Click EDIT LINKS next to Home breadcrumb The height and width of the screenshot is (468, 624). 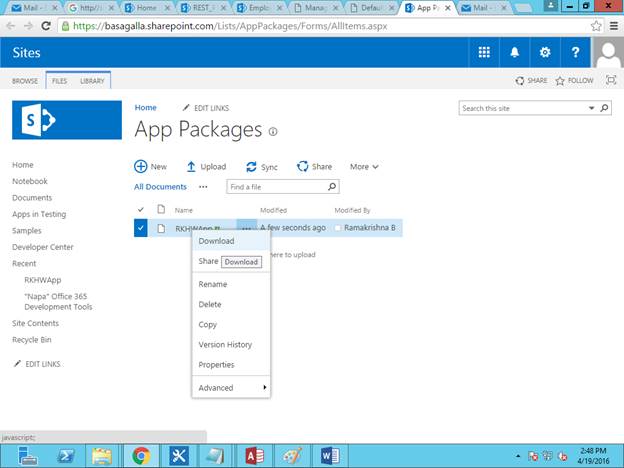pos(206,108)
